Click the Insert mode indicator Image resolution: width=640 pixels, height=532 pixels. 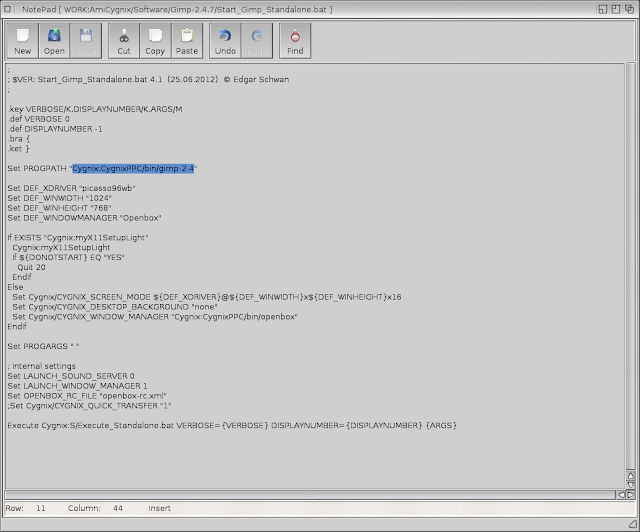(x=159, y=508)
